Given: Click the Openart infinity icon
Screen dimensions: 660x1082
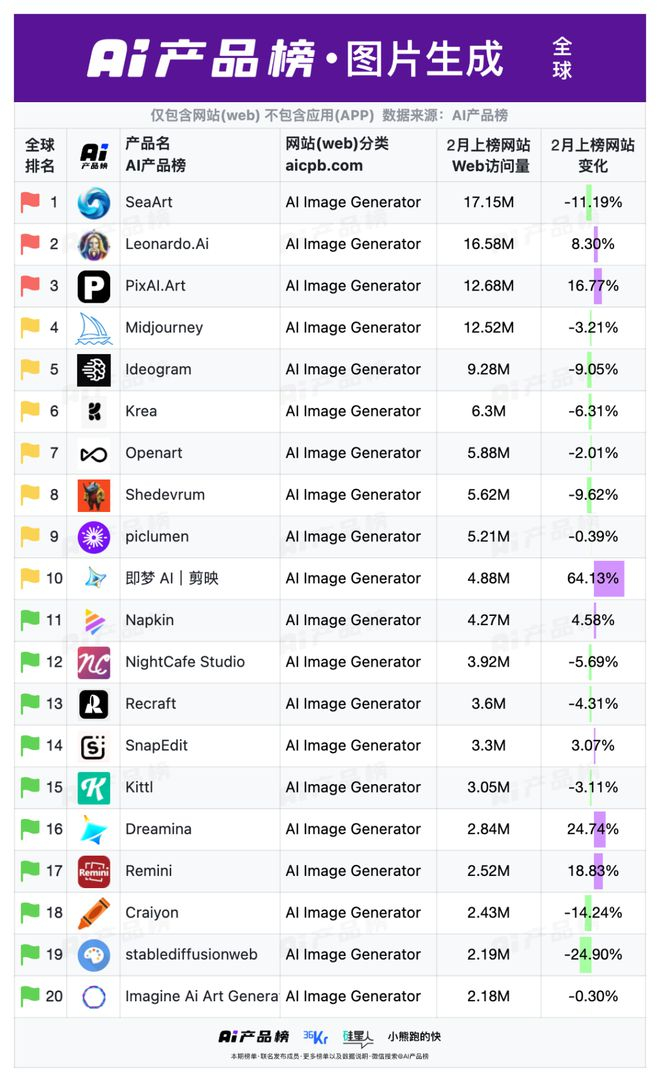Looking at the screenshot, I should (94, 454).
